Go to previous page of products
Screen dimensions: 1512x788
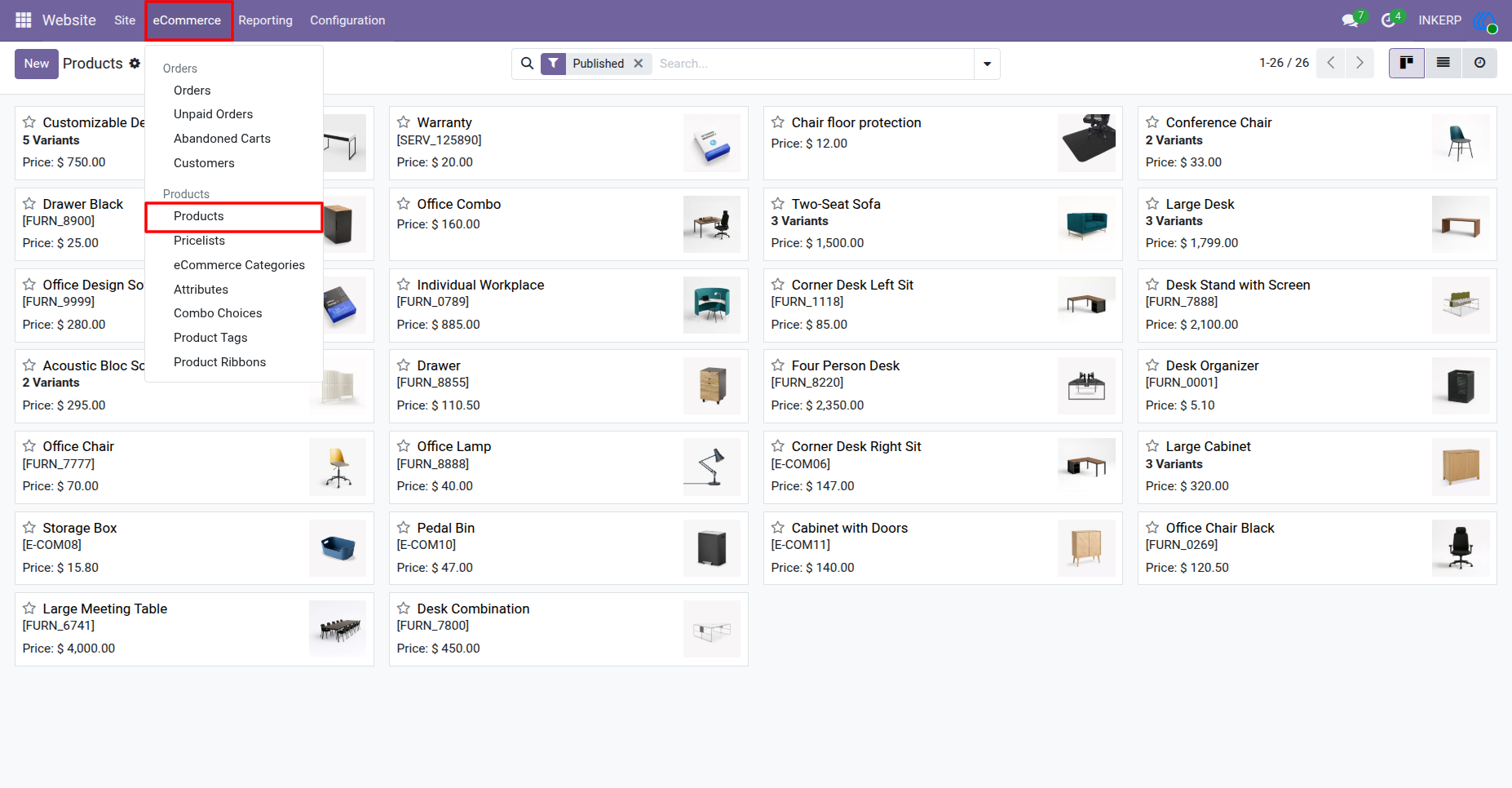pos(1331,63)
